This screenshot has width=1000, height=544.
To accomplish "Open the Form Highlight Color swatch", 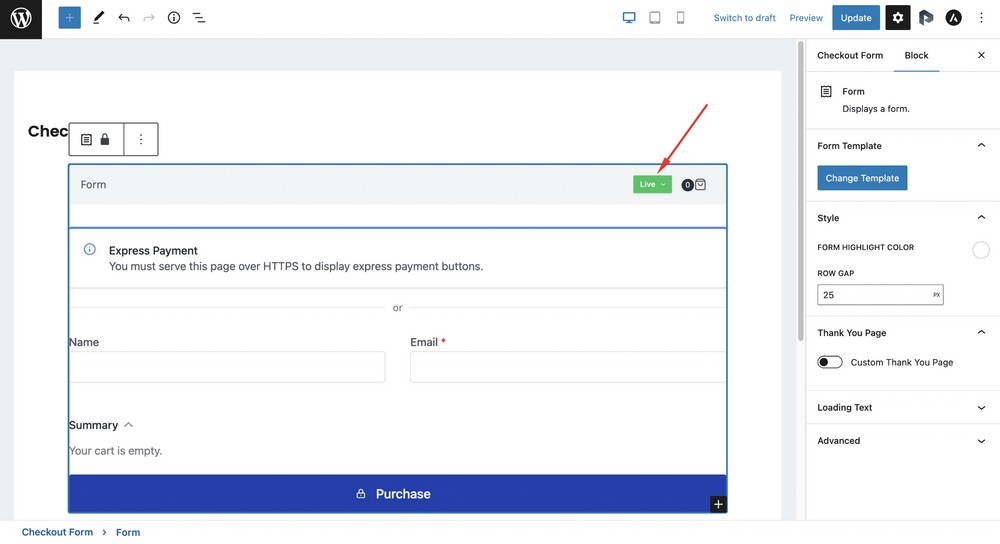I will (981, 250).
